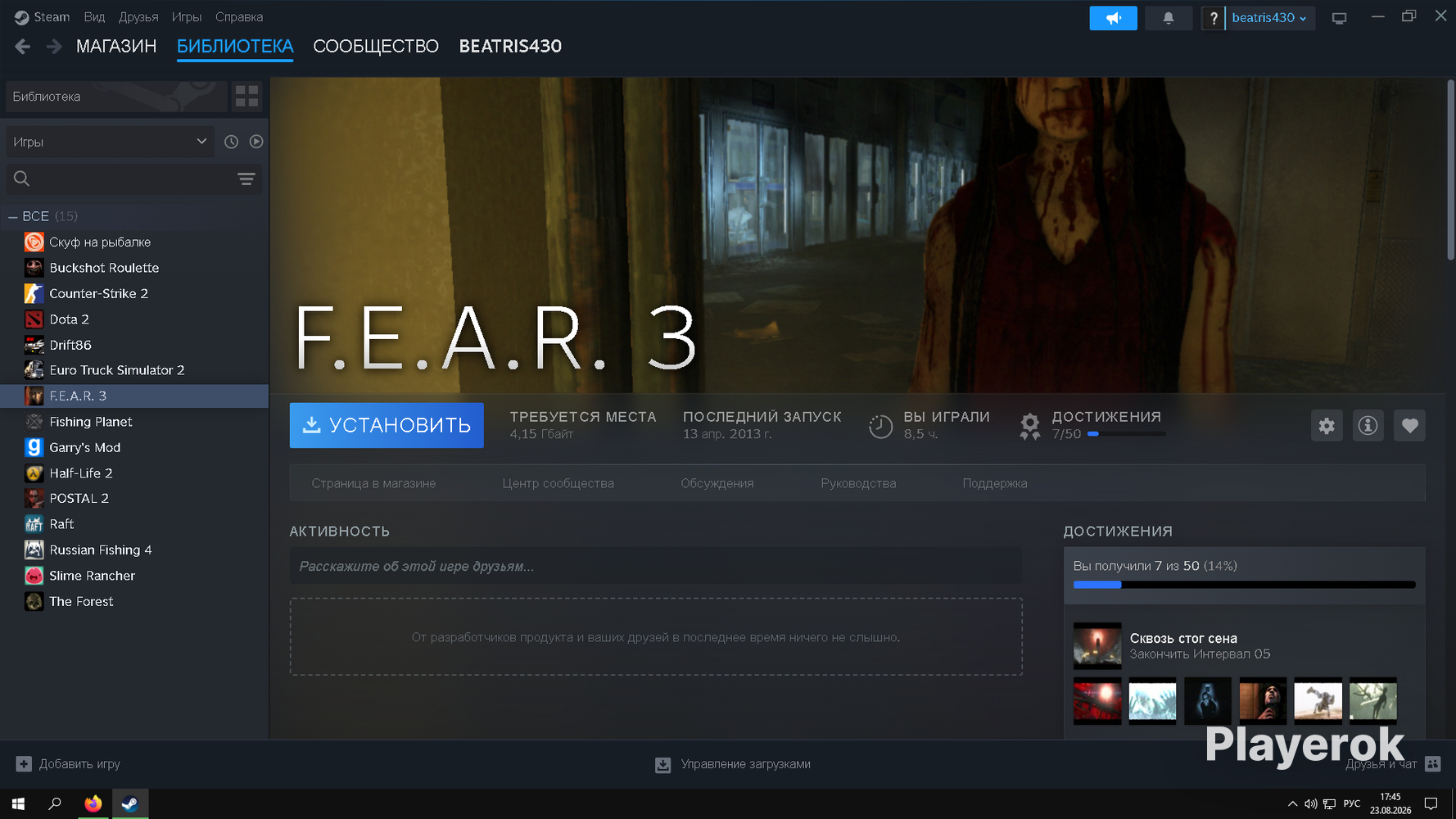Viewport: 1456px width, 819px height.
Task: Open the Руководства link
Action: coord(858,483)
